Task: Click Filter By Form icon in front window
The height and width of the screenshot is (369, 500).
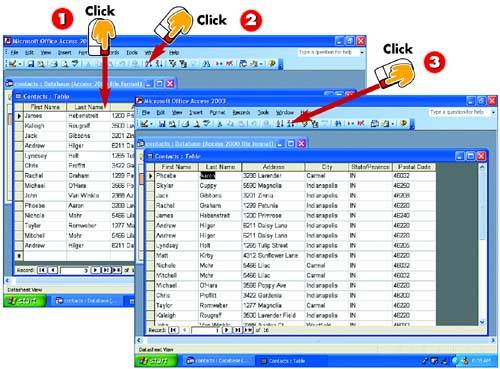Action: pyautogui.click(x=315, y=124)
